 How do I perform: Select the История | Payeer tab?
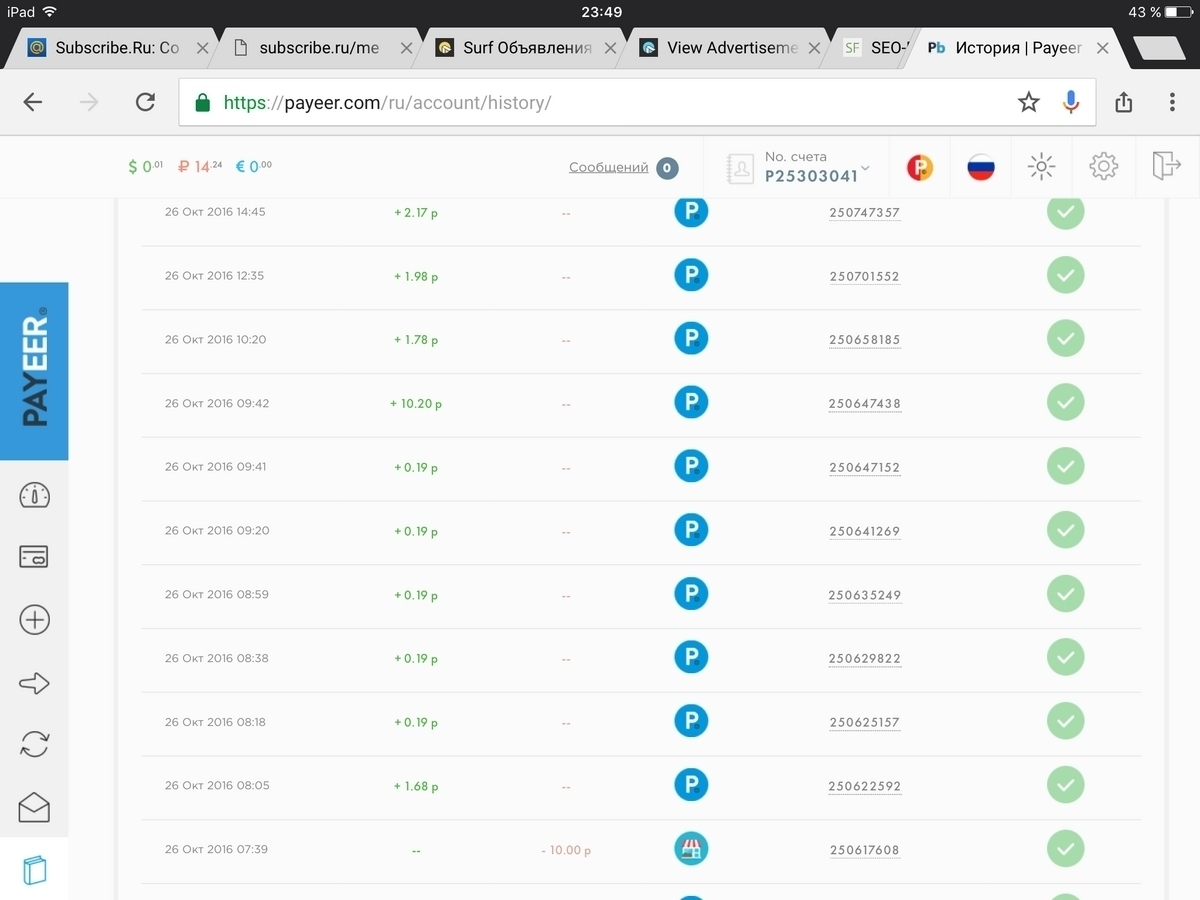click(x=1018, y=48)
